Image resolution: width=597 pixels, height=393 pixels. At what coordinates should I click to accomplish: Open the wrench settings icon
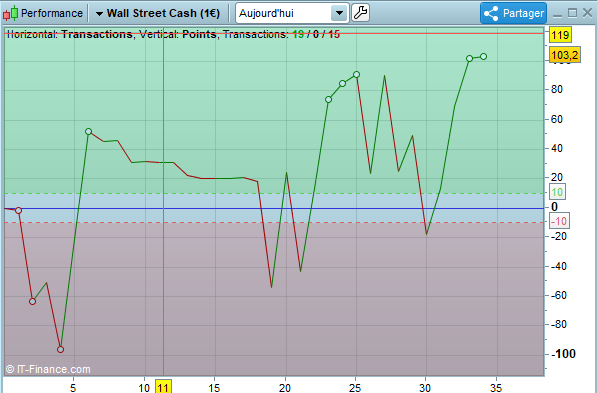point(360,13)
